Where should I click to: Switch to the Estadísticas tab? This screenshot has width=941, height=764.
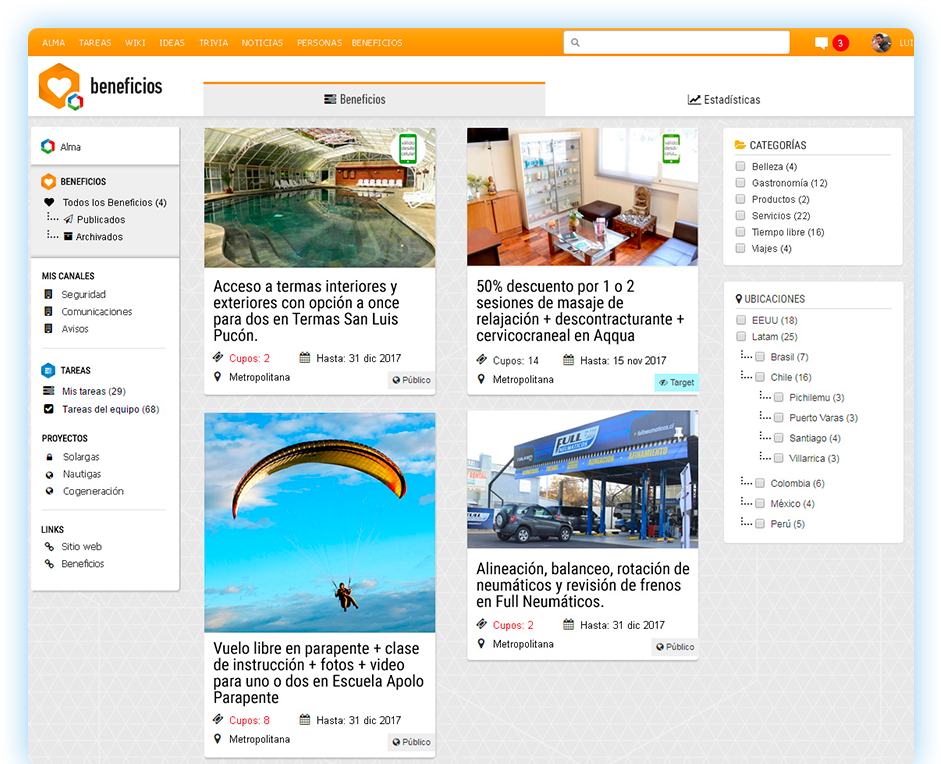(724, 100)
